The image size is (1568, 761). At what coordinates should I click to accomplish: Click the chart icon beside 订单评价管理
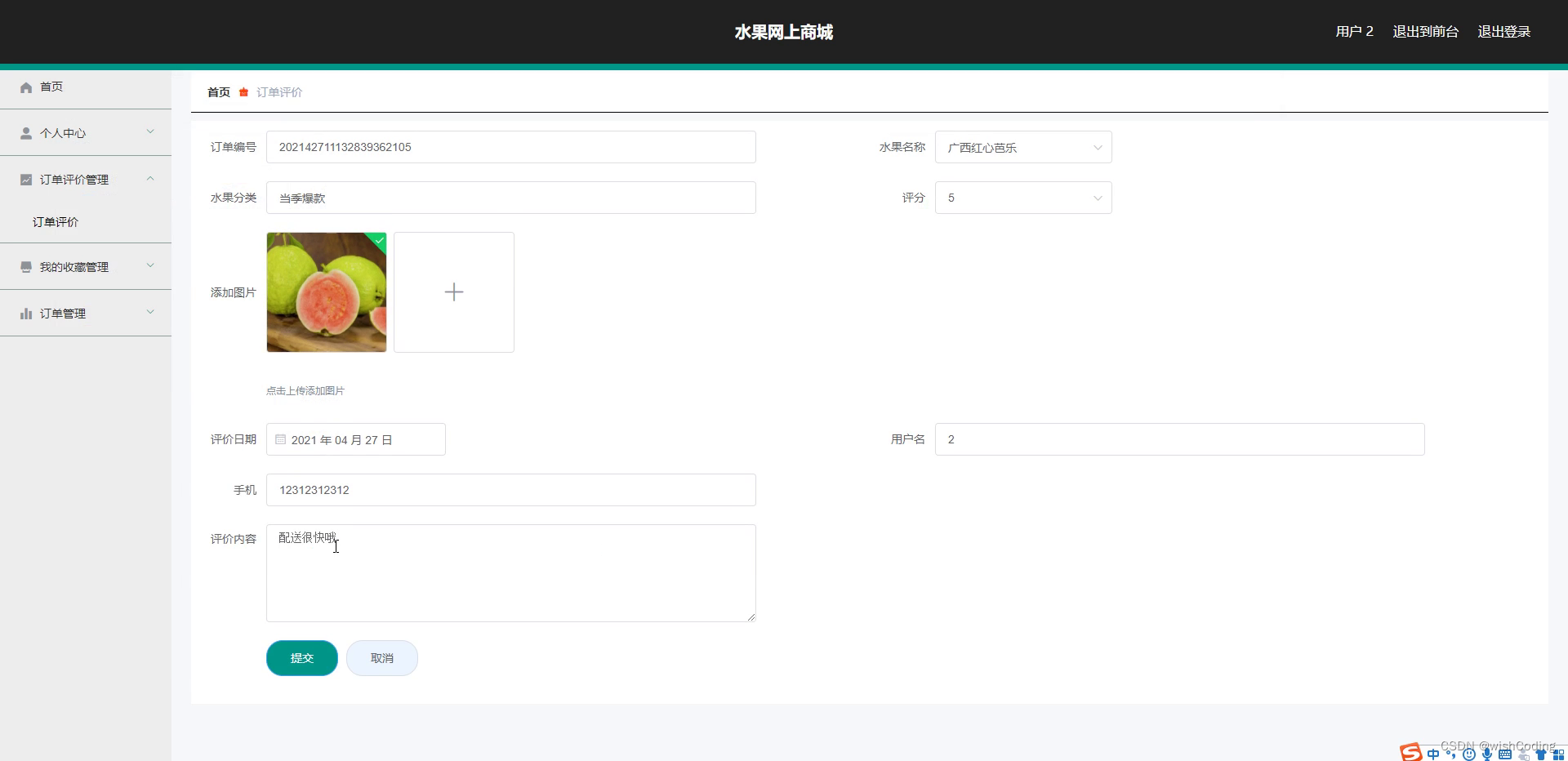(x=25, y=179)
